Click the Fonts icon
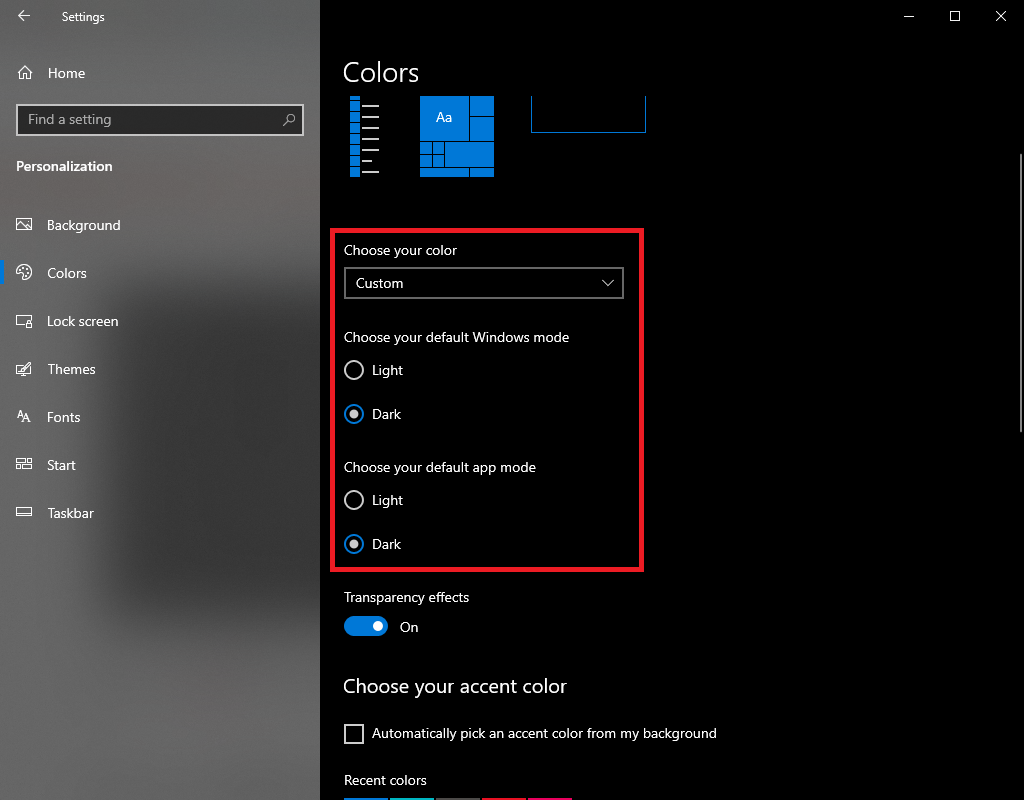Screen dimensions: 1024x800 pos(24,417)
